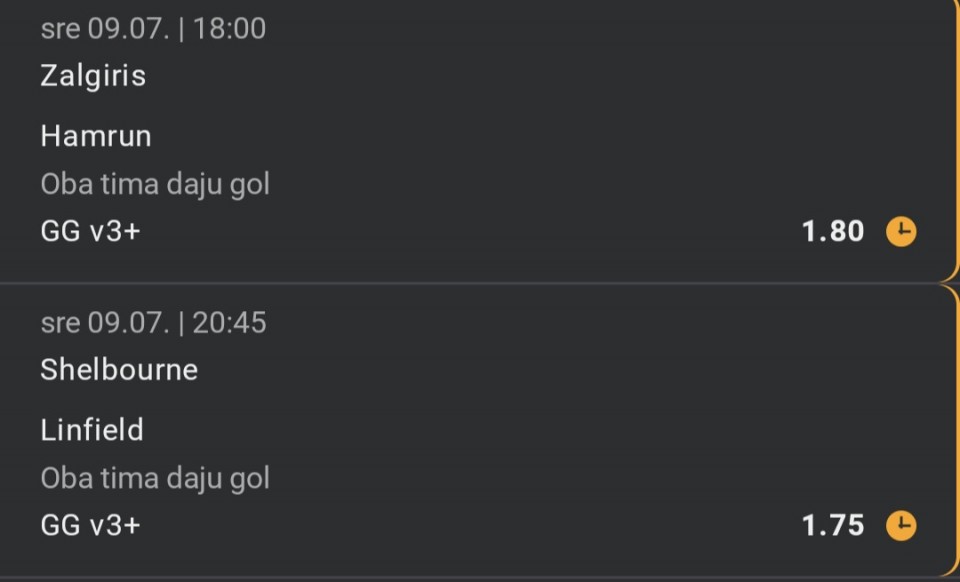Select the 1.75 odds value
Viewport: 960px width, 582px height.
click(833, 526)
